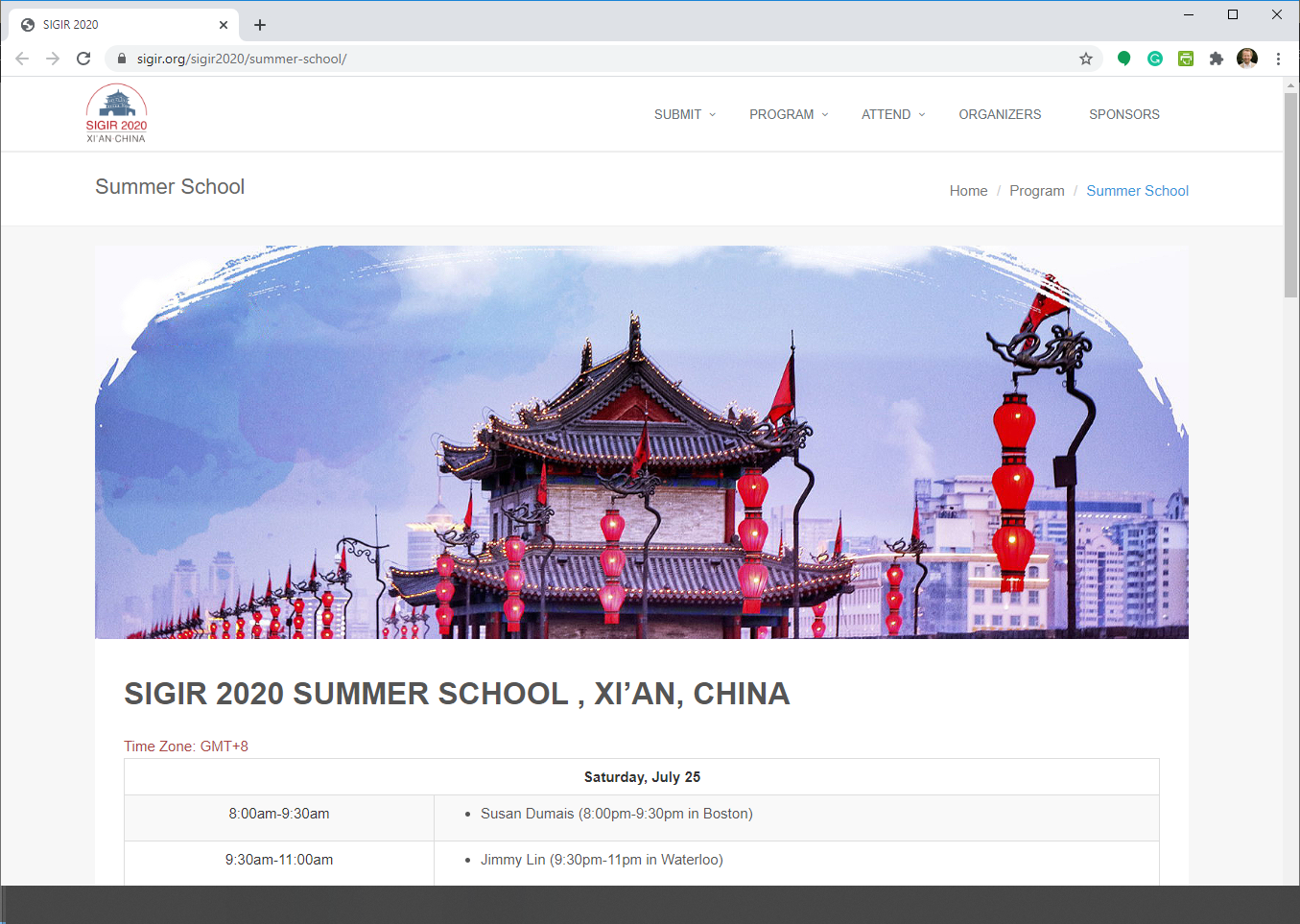Click the padlock security icon
The image size is (1300, 924).
pos(121,59)
